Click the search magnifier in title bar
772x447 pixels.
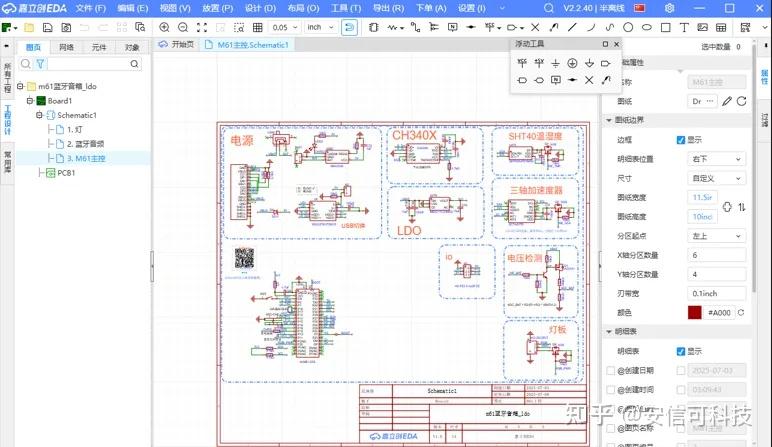tap(549, 8)
